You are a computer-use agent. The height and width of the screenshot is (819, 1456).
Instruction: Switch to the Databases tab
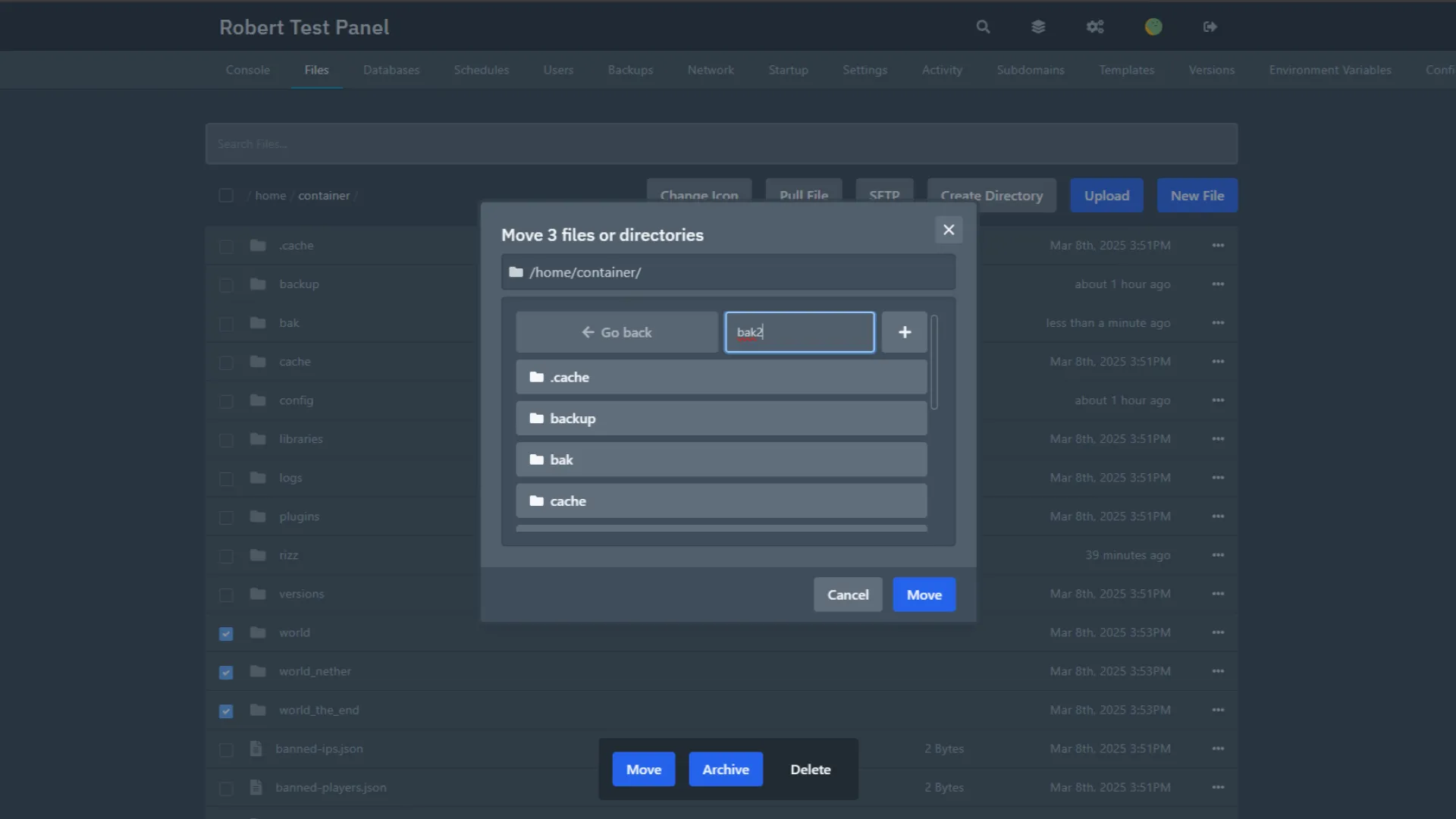click(391, 70)
